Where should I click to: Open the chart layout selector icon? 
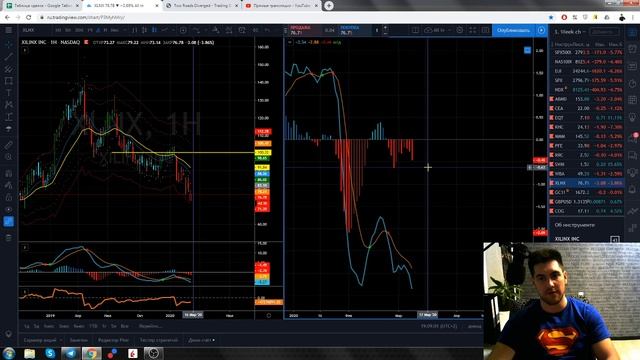[x=415, y=30]
